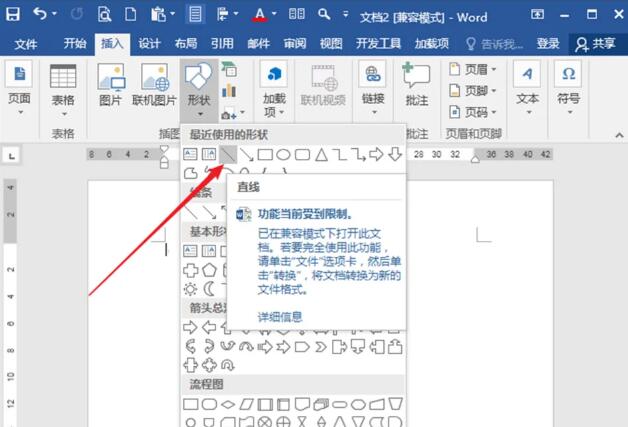Click the 联机图片 (Online Pictures) button
628x427 pixels.
tap(155, 85)
